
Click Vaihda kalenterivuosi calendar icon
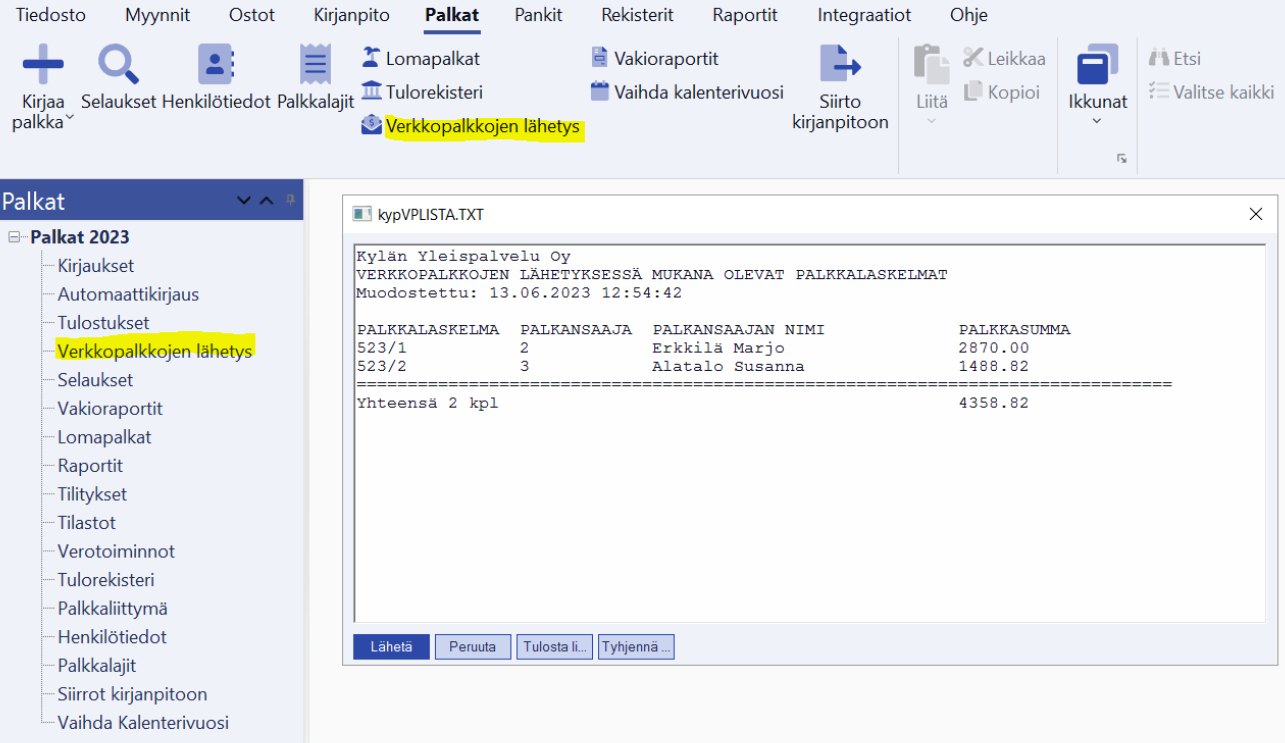(600, 92)
